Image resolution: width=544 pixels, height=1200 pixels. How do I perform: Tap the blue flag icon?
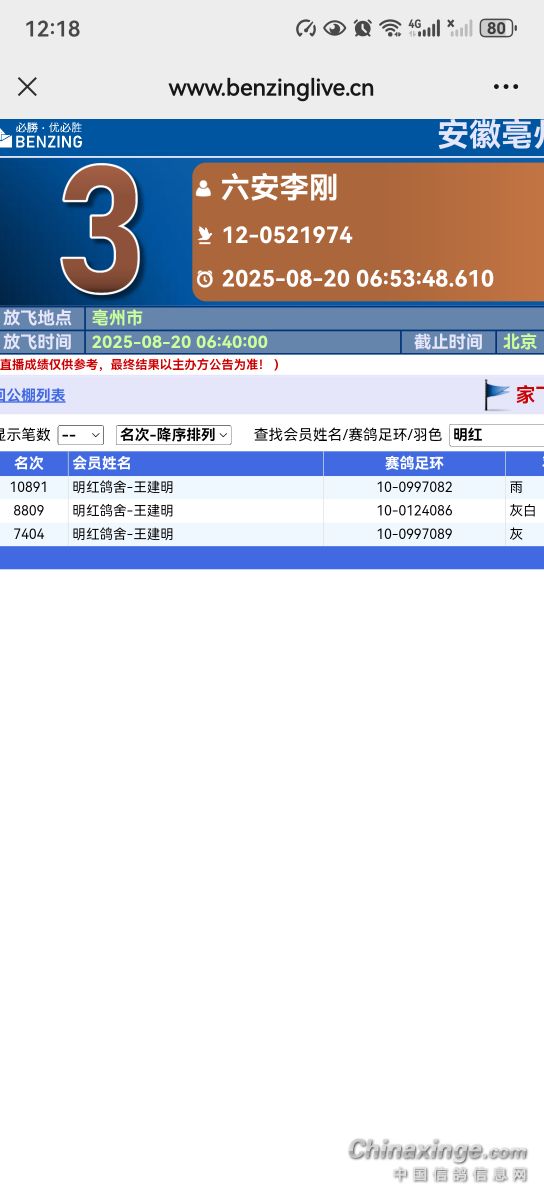click(497, 395)
